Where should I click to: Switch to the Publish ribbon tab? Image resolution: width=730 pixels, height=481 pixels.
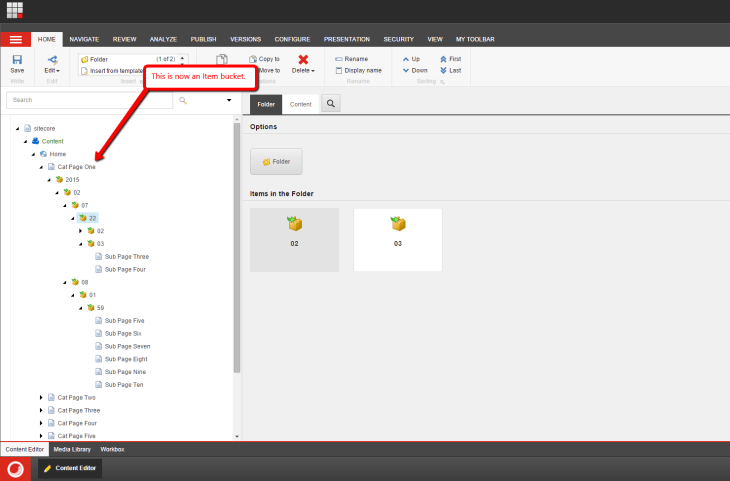[203, 39]
